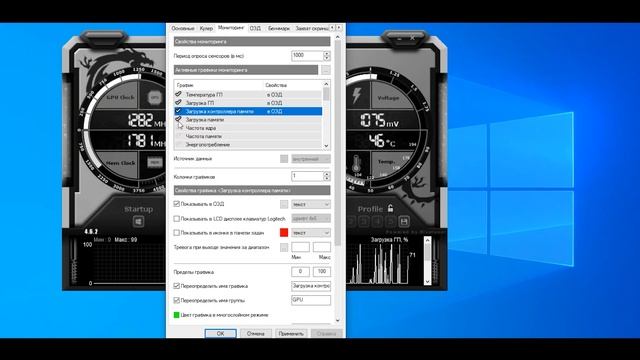Uncheck the Загрузка памяти graph checkmark
640x360 pixels.
(x=178, y=119)
